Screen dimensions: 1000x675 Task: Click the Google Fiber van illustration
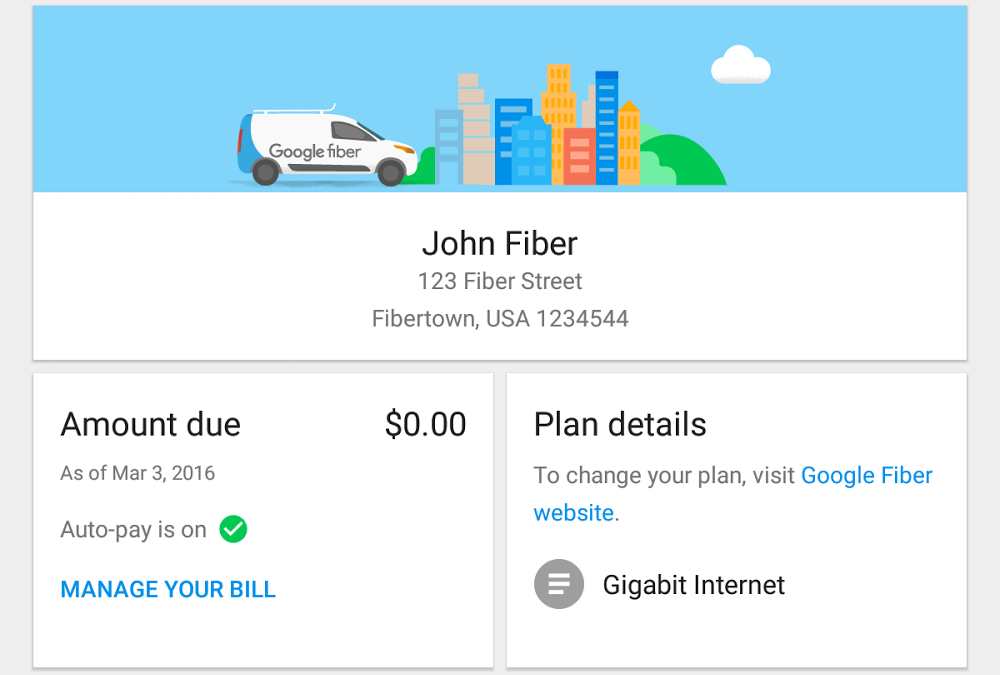click(x=326, y=146)
